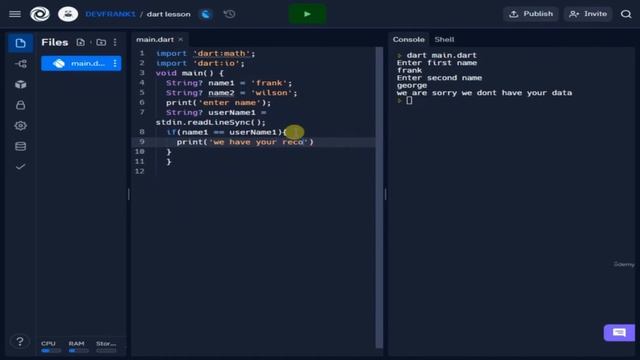Click line number 12 in the gutter
This screenshot has height=360, width=640.
[x=140, y=171]
